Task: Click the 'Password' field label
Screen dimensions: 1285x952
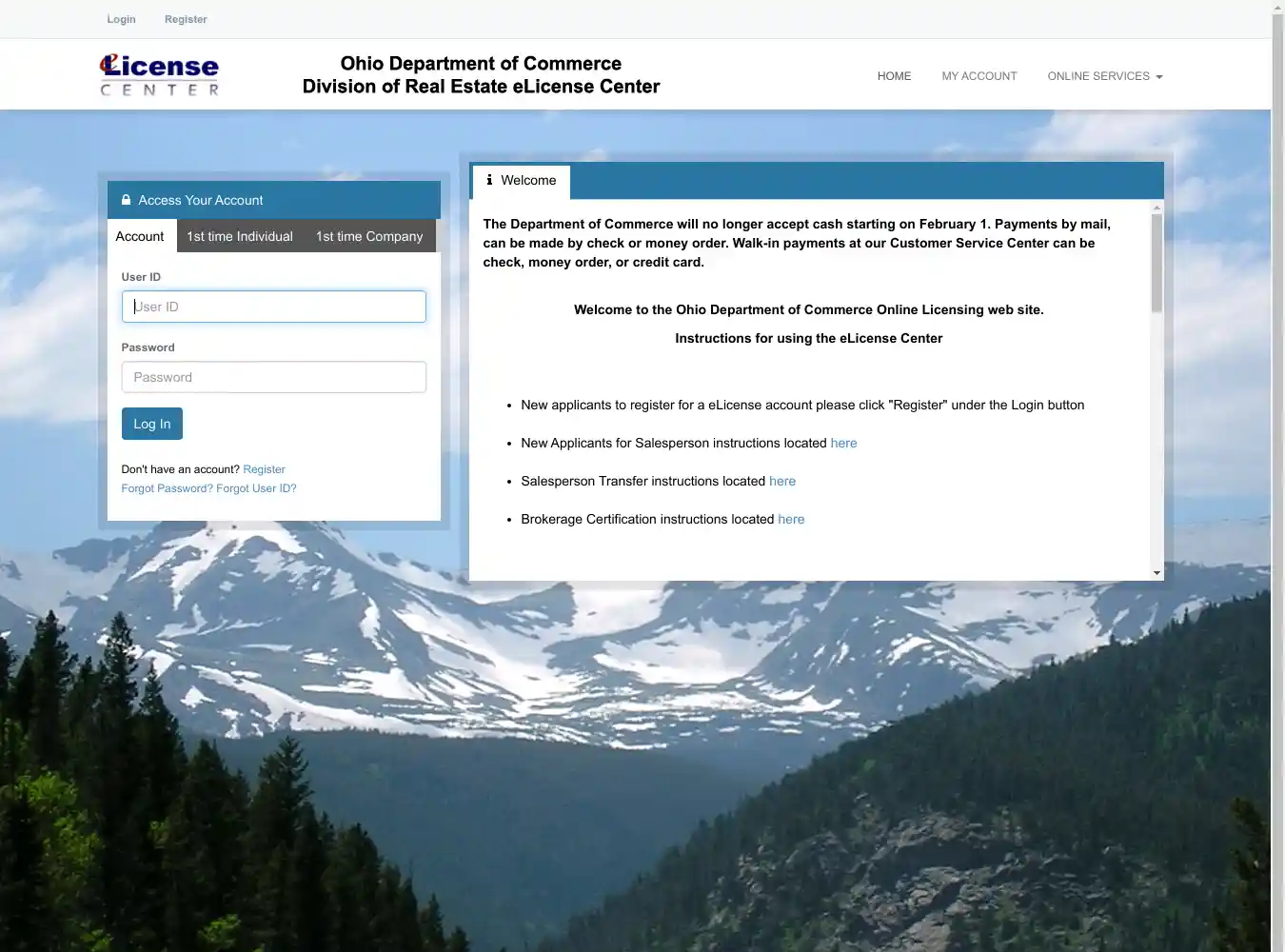Action: 148,347
